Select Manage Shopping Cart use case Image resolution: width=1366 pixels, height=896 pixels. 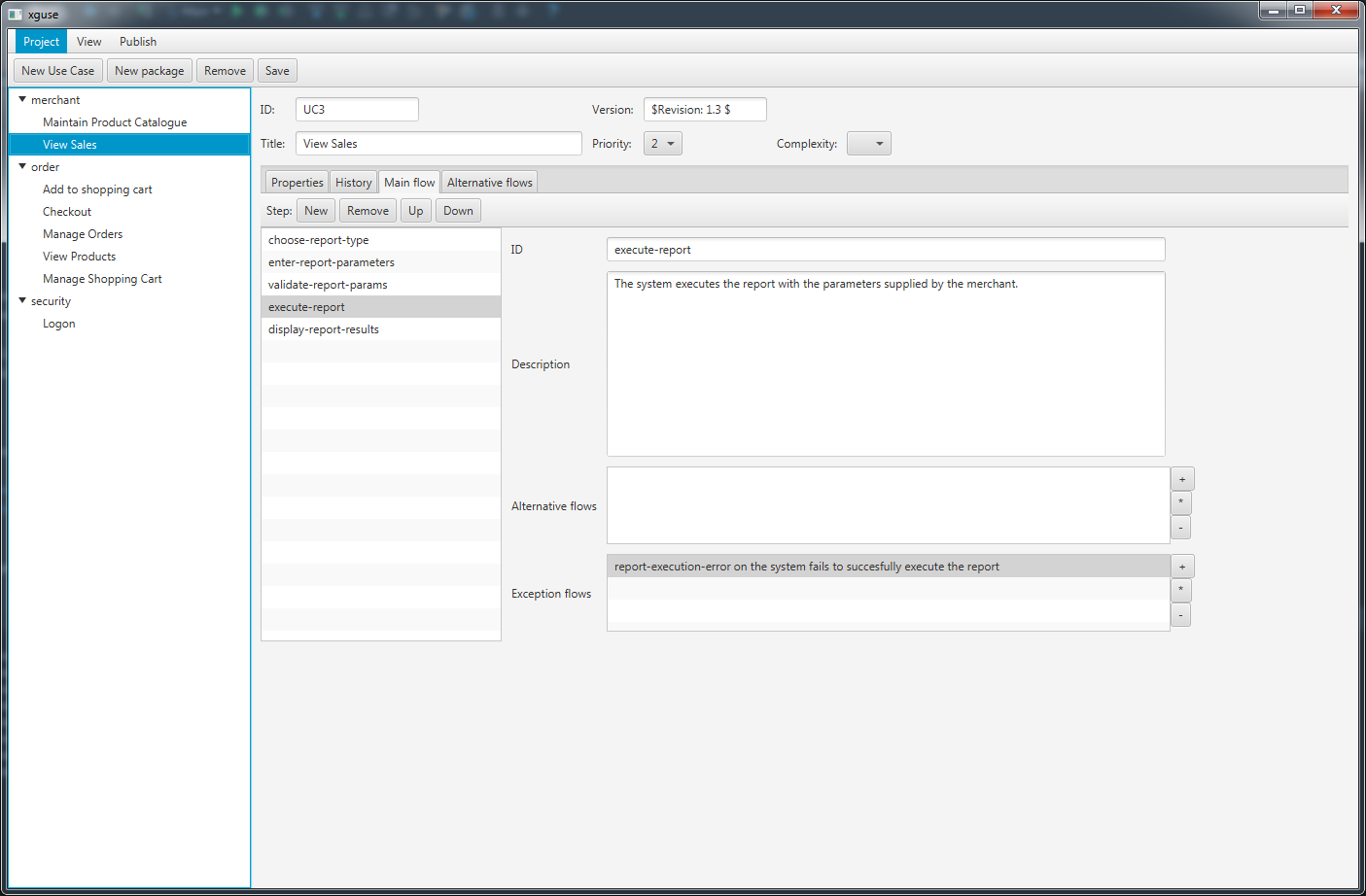pyautogui.click(x=129, y=279)
